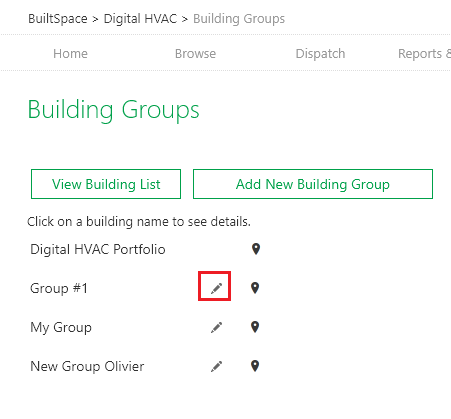Select the My Group name
Screen dimensions: 451x419
(61, 327)
